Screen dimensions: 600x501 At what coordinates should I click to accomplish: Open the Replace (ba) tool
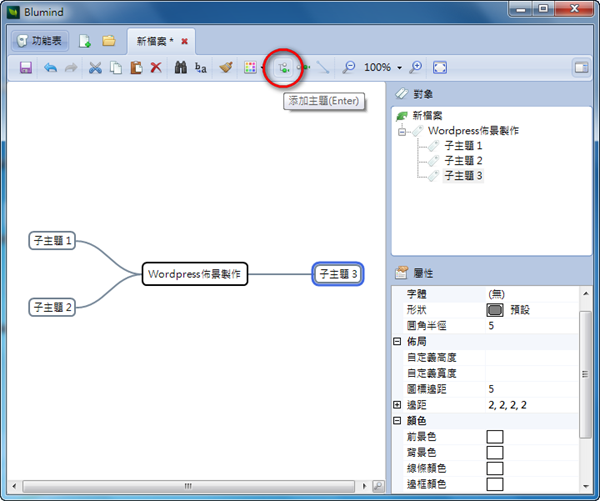pyautogui.click(x=201, y=67)
